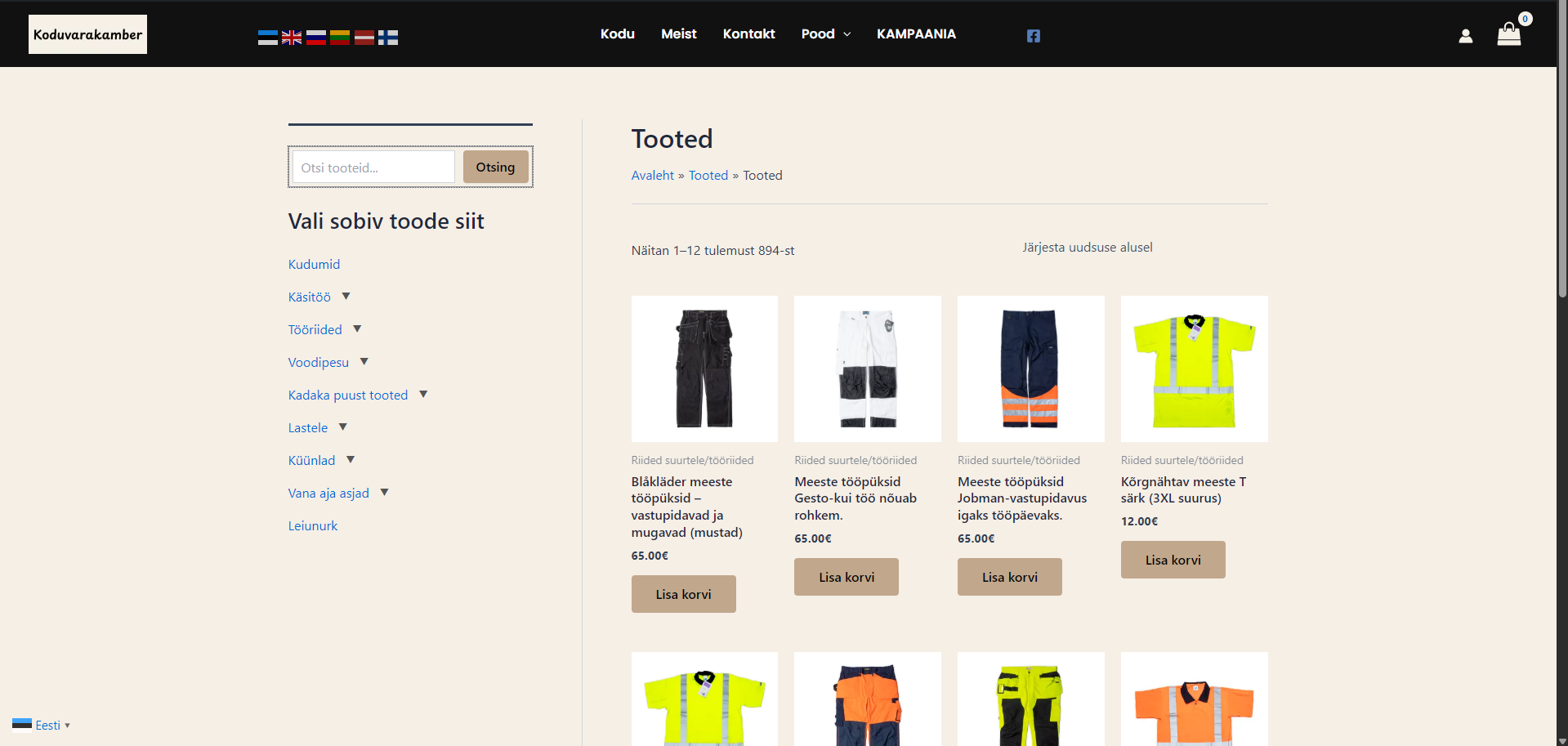Open the Tööriided category link
Viewport: 1568px width, 746px height.
[x=315, y=329]
